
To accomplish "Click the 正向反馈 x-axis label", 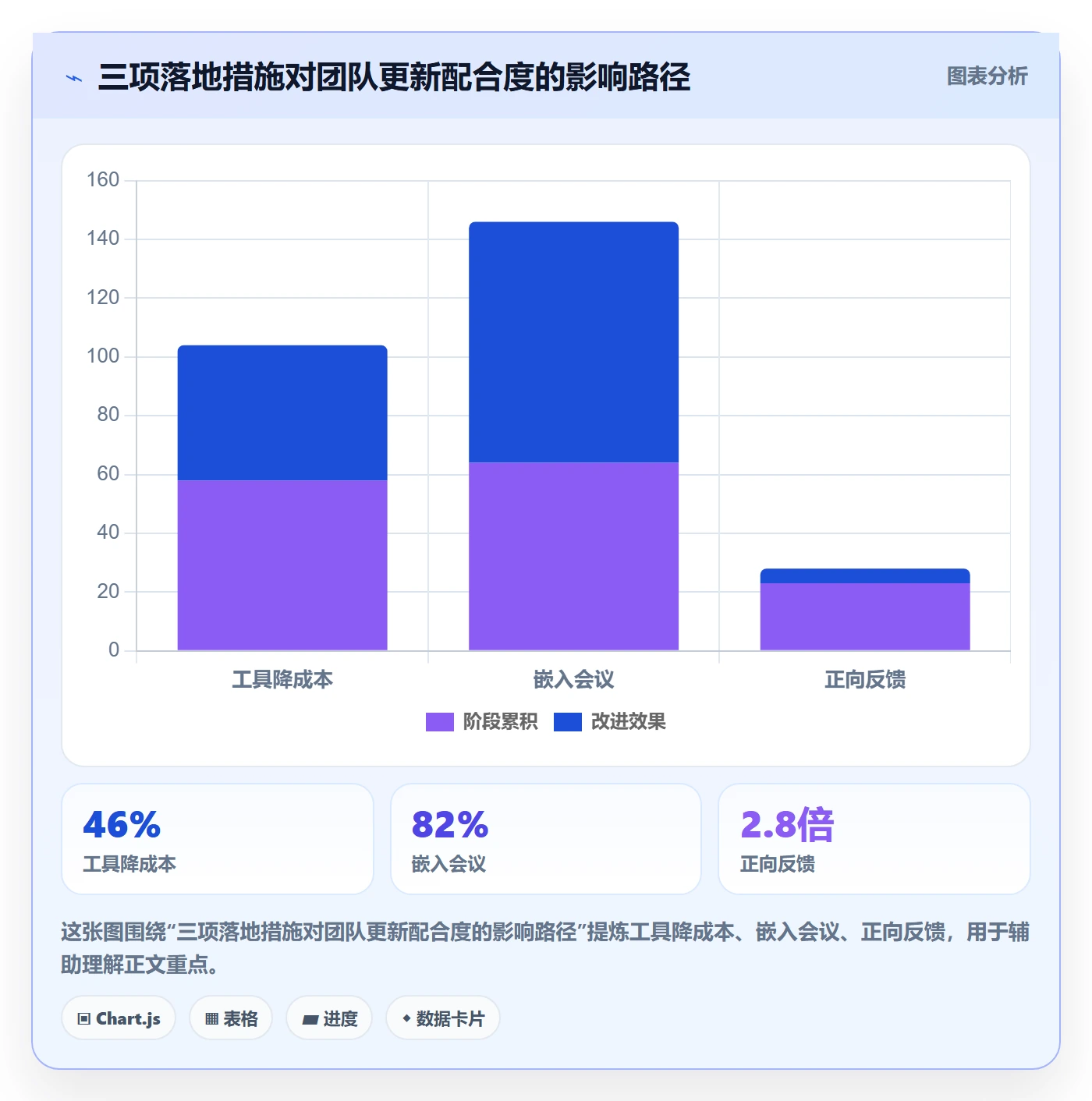I will pos(865,680).
